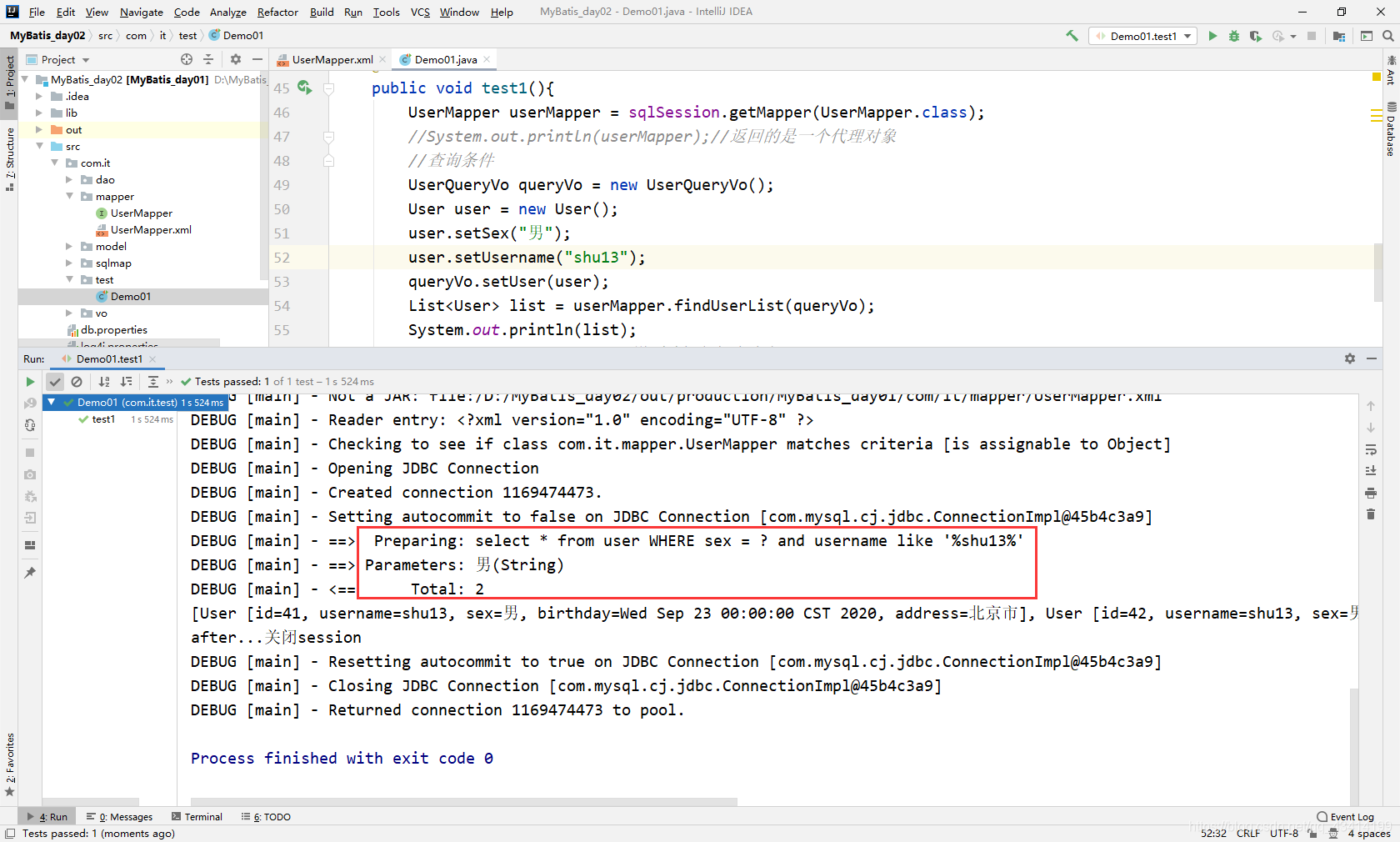Open the Project Structure icon in the toolbar
Screen dimensions: 1400x842
pos(1339,36)
